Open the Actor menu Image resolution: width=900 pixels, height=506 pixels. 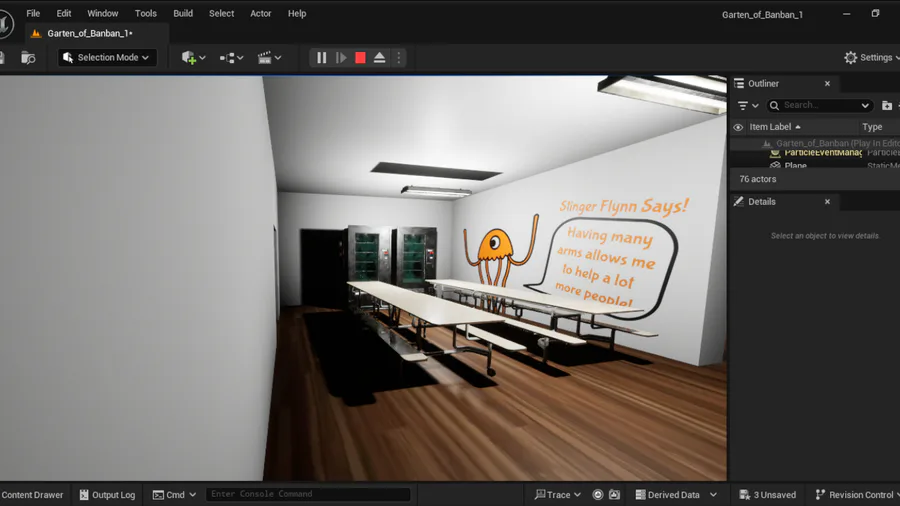pos(261,13)
